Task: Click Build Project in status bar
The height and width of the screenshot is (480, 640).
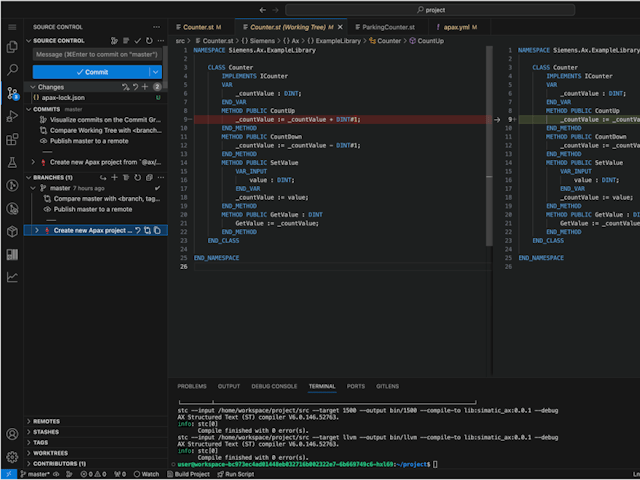Action: click(x=188, y=474)
